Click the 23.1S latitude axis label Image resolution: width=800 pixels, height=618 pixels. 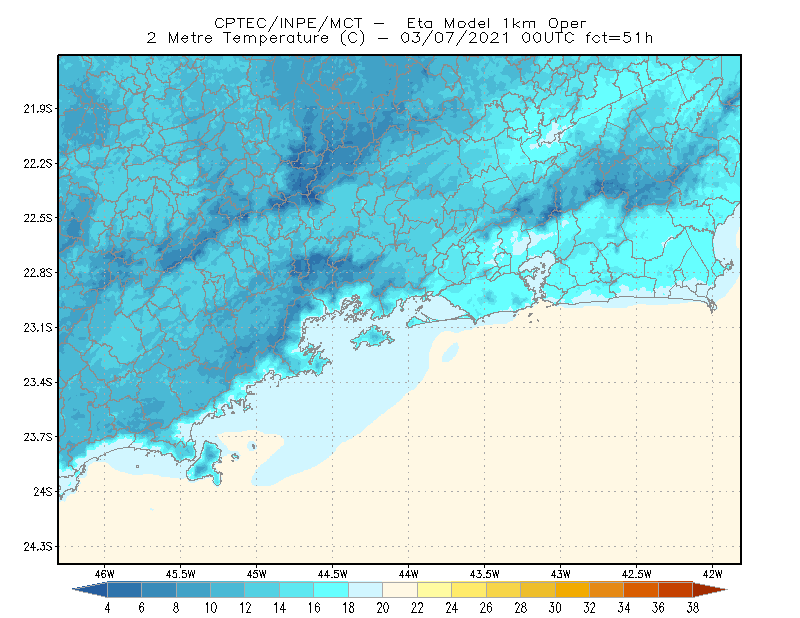38,327
